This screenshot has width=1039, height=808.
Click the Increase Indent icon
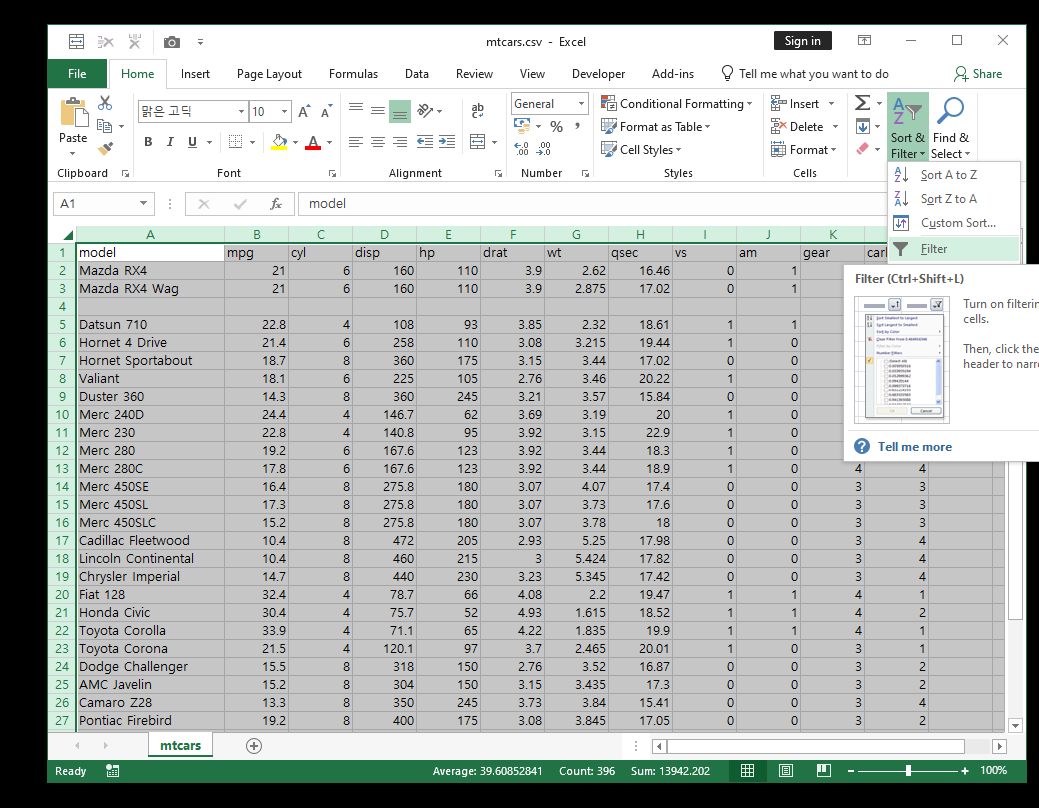tap(447, 141)
